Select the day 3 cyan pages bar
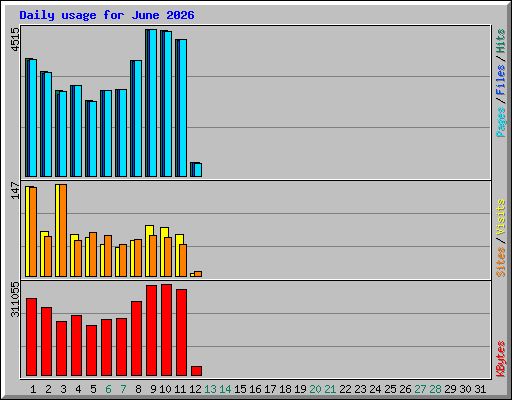The image size is (512, 400). click(x=63, y=134)
